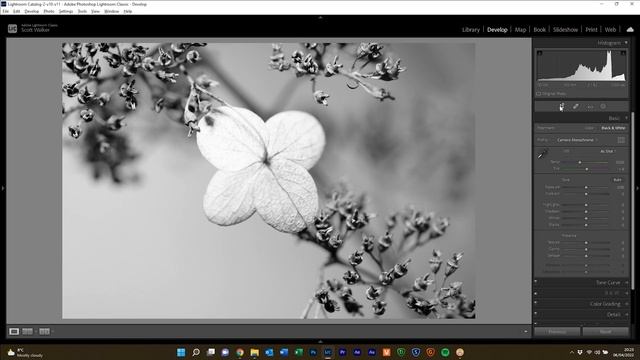This screenshot has width=640, height=360.
Task: Switch to the Web module
Action: (x=610, y=30)
